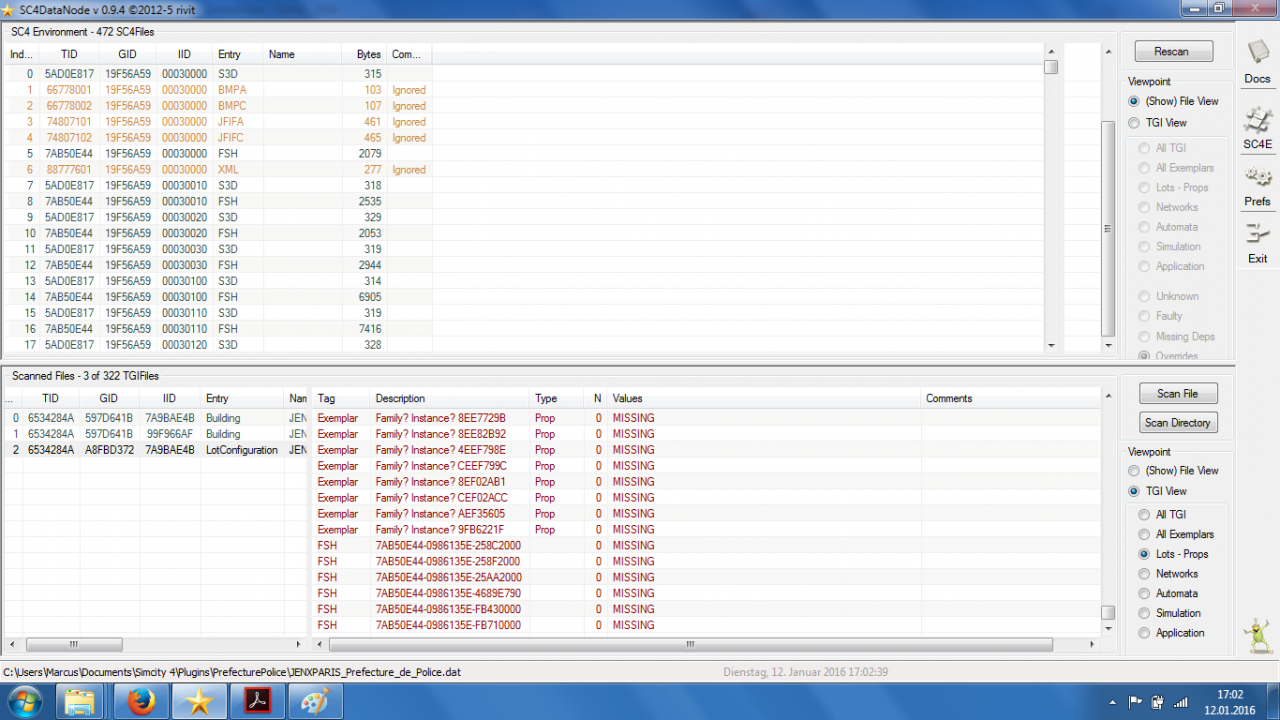Click the green mascot figure icon
The height and width of the screenshot is (720, 1280).
[x=1256, y=635]
